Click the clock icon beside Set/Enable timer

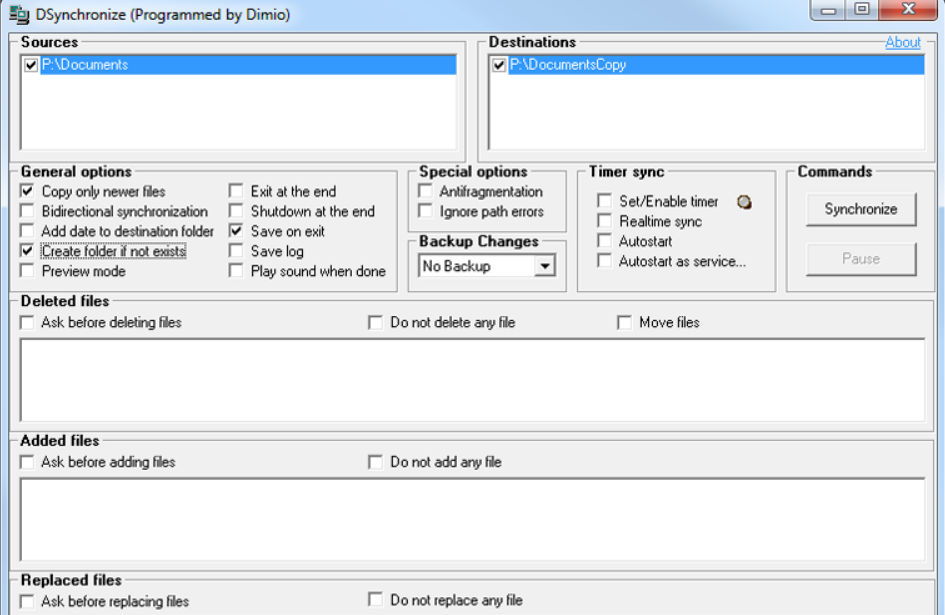[x=744, y=200]
